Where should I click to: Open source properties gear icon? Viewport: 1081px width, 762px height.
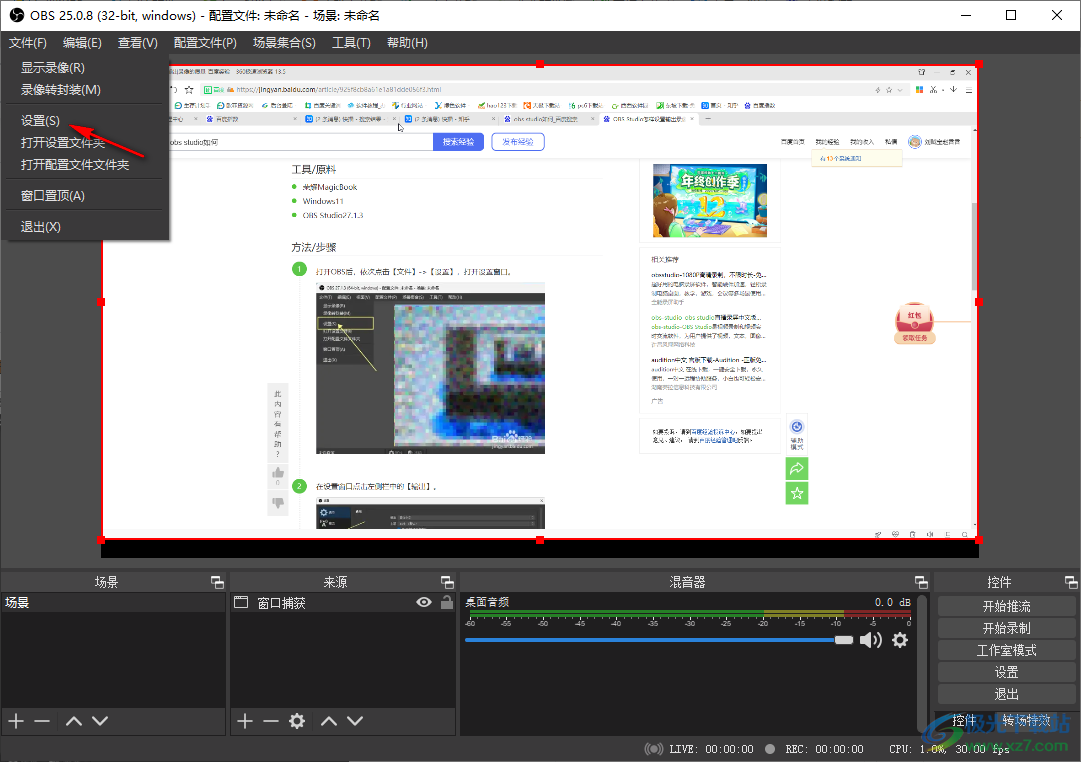(297, 721)
